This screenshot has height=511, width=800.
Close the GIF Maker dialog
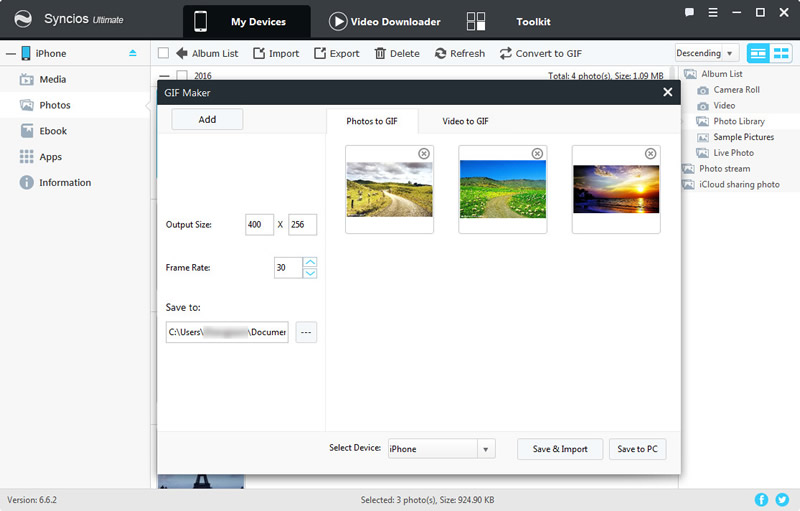pos(667,92)
